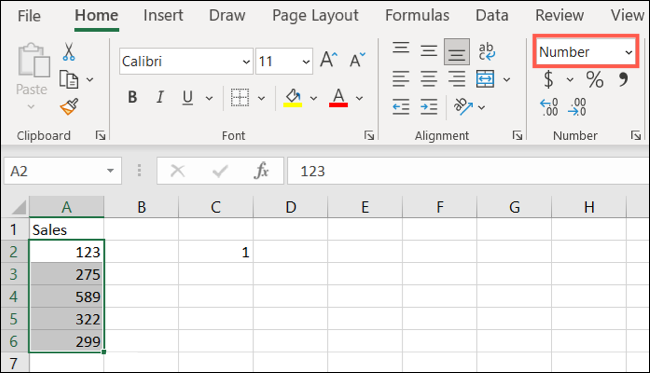The image size is (650, 373).
Task: Click the Enter checkmark formula button
Action: (x=220, y=171)
